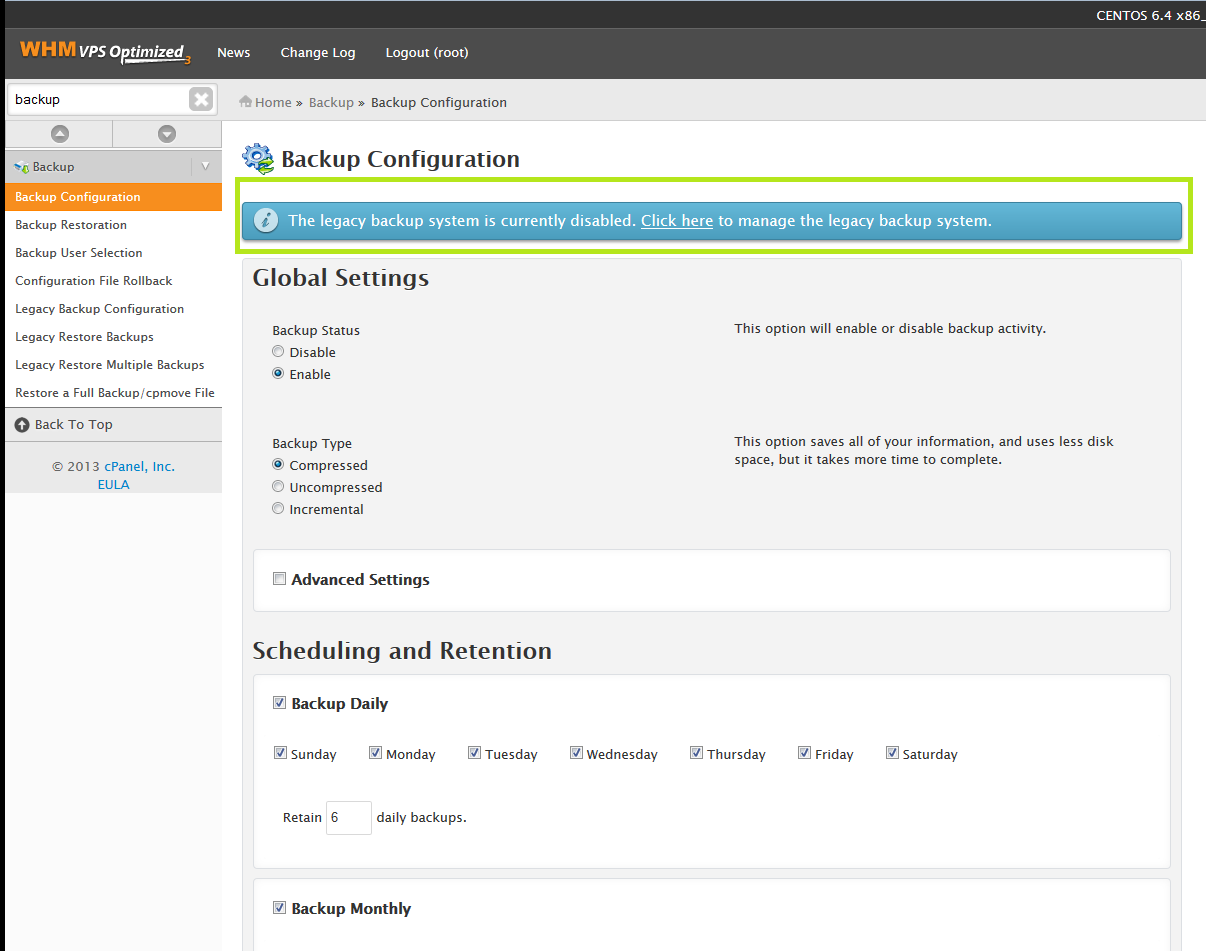Click the 'Backup Status' label
This screenshot has width=1206, height=951.
tap(316, 331)
